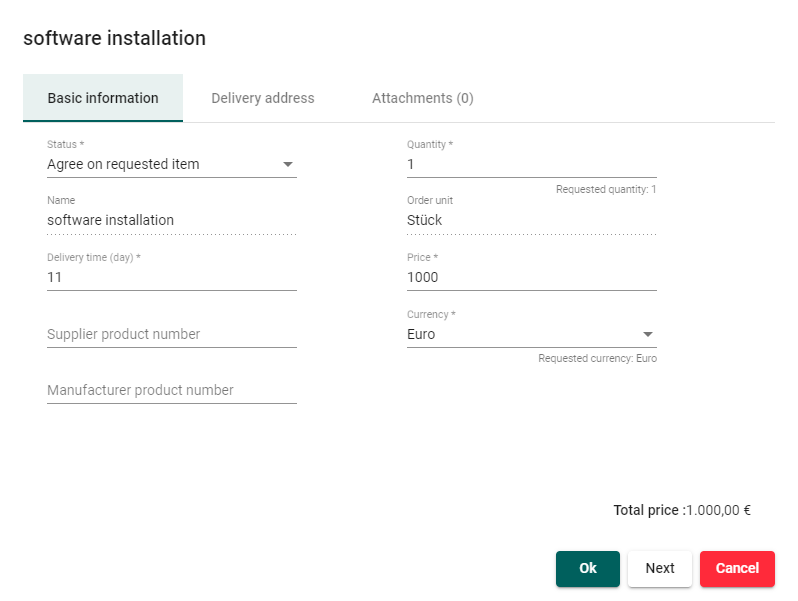This screenshot has width=798, height=601.
Task: Expand the Status dropdown arrow
Action: [x=288, y=165]
